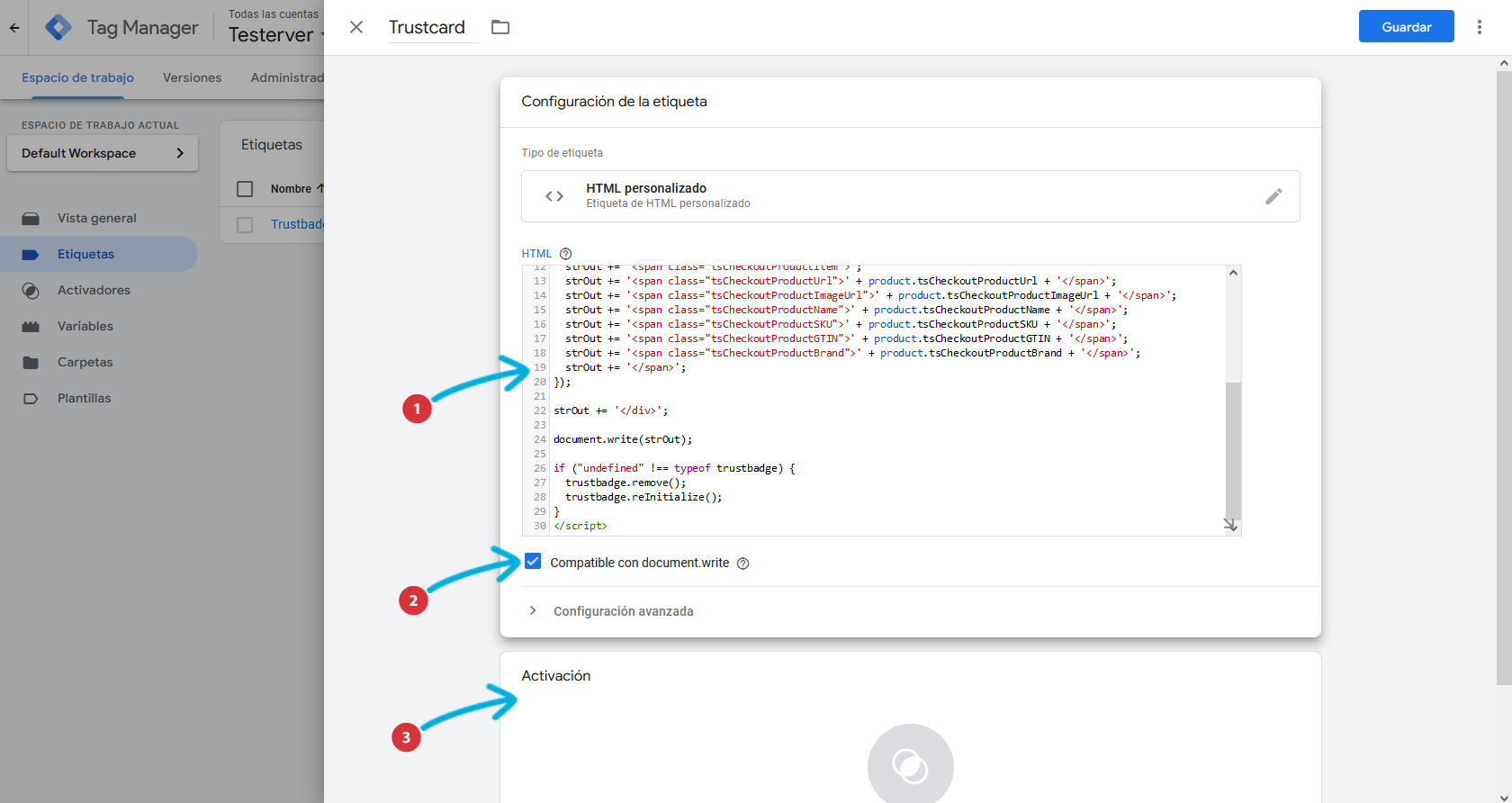Click code line trustbadge.remove();
This screenshot has height=803, width=1512.
coord(625,483)
